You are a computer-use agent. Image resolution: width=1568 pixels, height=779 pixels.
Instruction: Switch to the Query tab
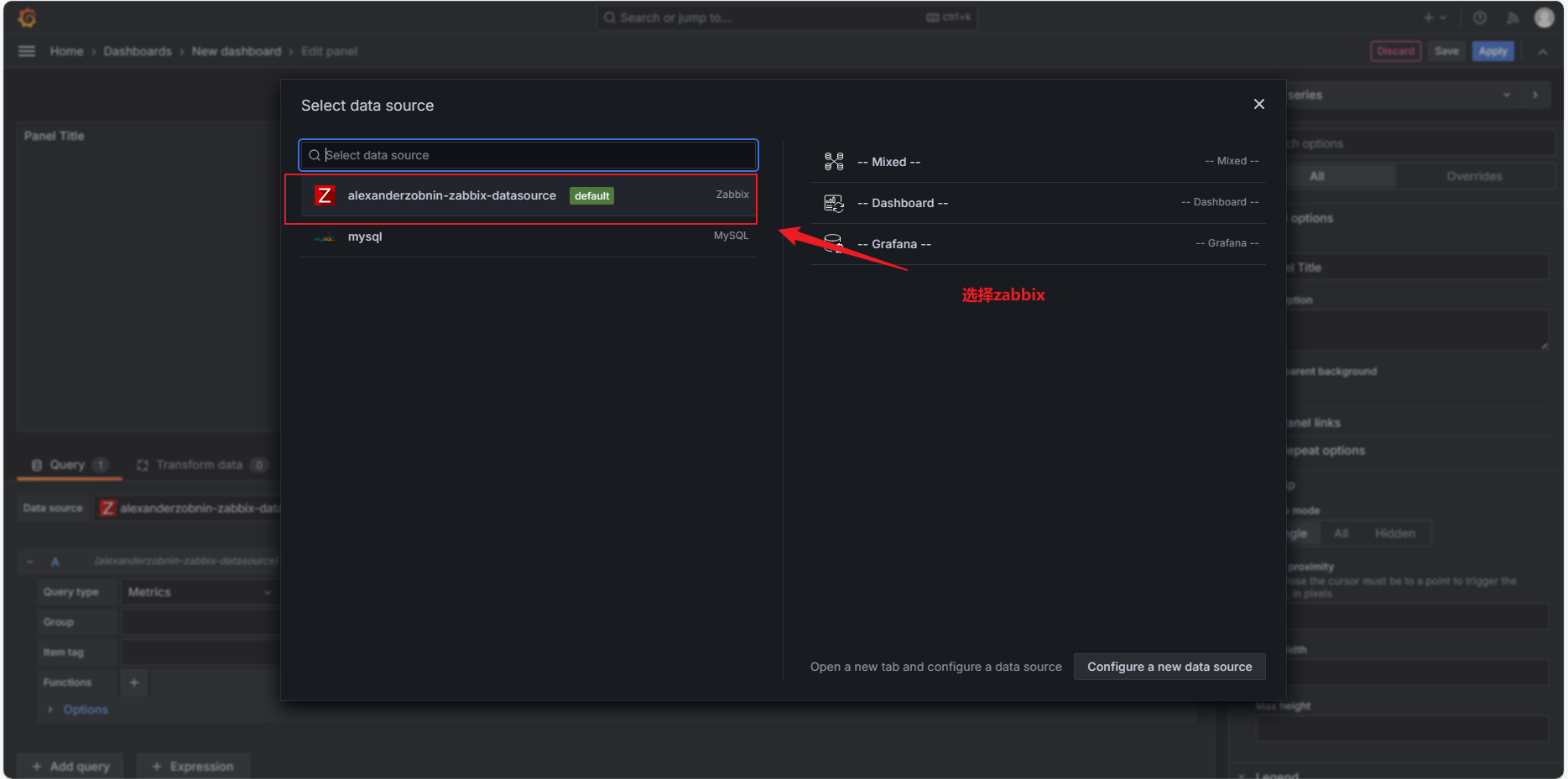click(x=70, y=465)
